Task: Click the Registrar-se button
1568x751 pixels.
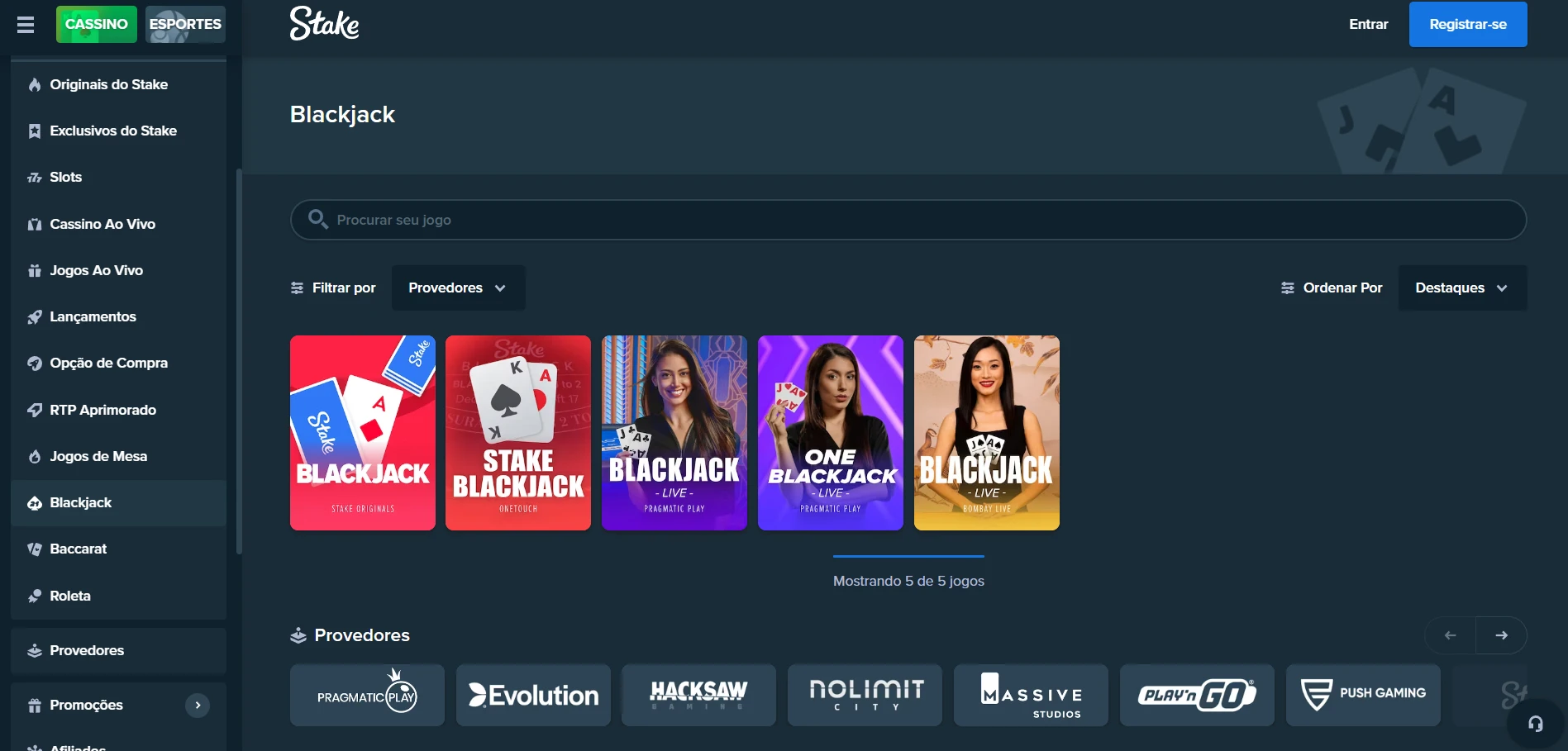Action: [x=1467, y=24]
